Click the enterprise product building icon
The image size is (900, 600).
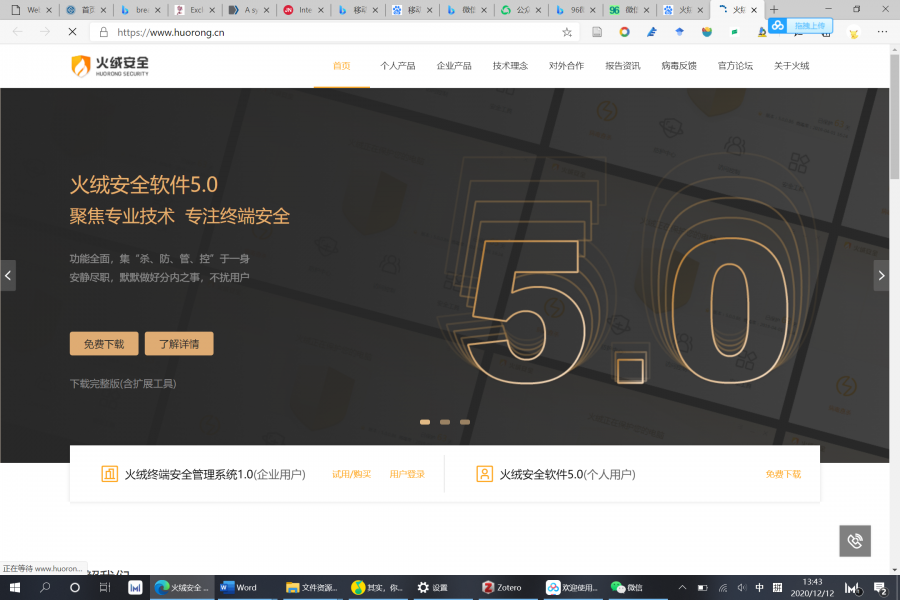coord(109,474)
